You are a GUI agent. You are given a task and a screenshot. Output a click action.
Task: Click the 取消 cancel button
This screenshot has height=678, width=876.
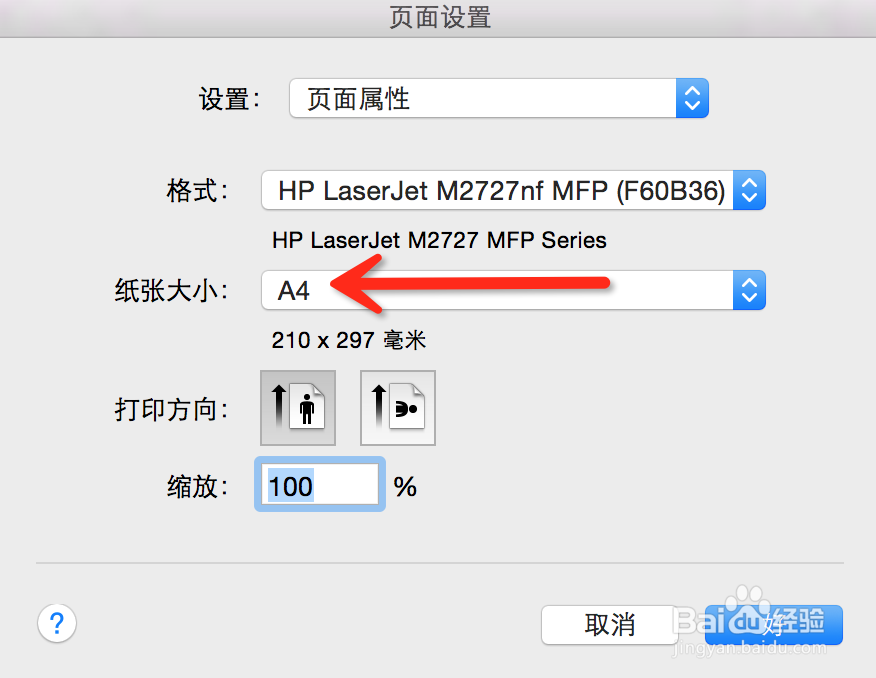pyautogui.click(x=610, y=624)
